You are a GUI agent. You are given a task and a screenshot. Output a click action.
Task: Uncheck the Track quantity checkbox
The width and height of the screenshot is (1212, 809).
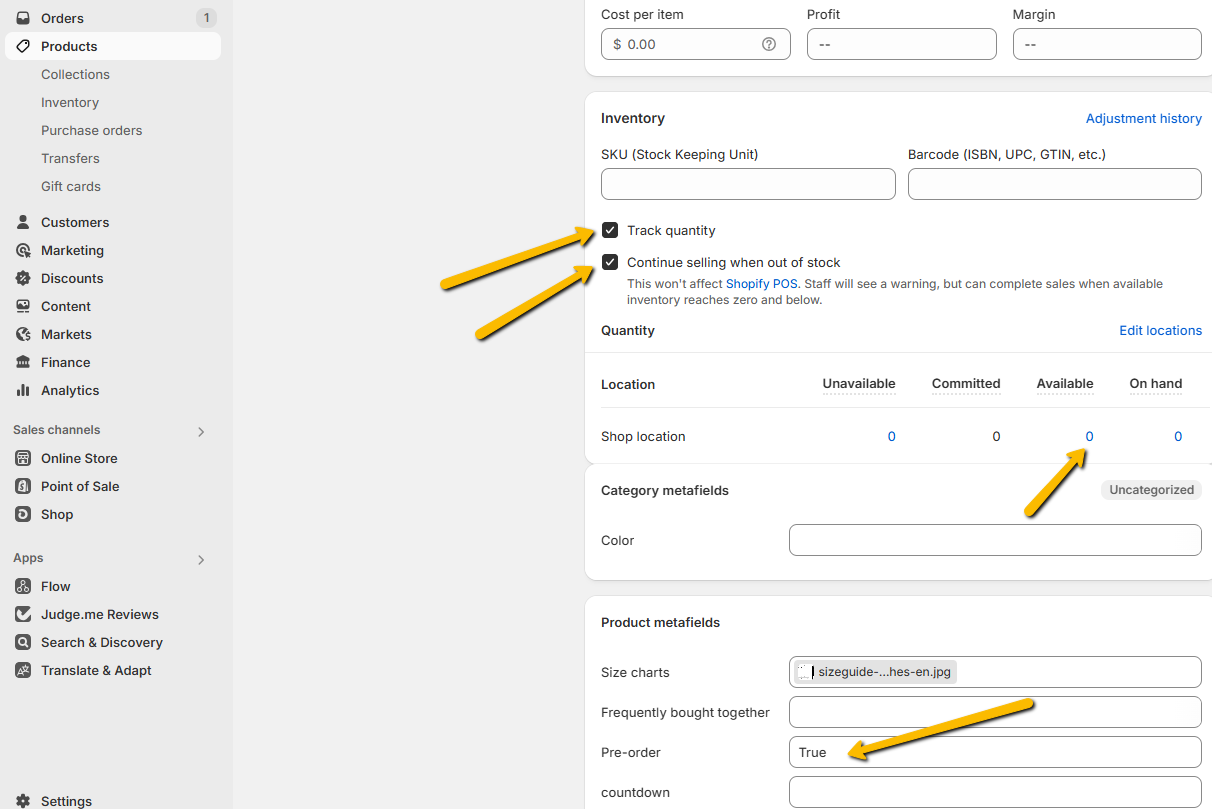610,231
